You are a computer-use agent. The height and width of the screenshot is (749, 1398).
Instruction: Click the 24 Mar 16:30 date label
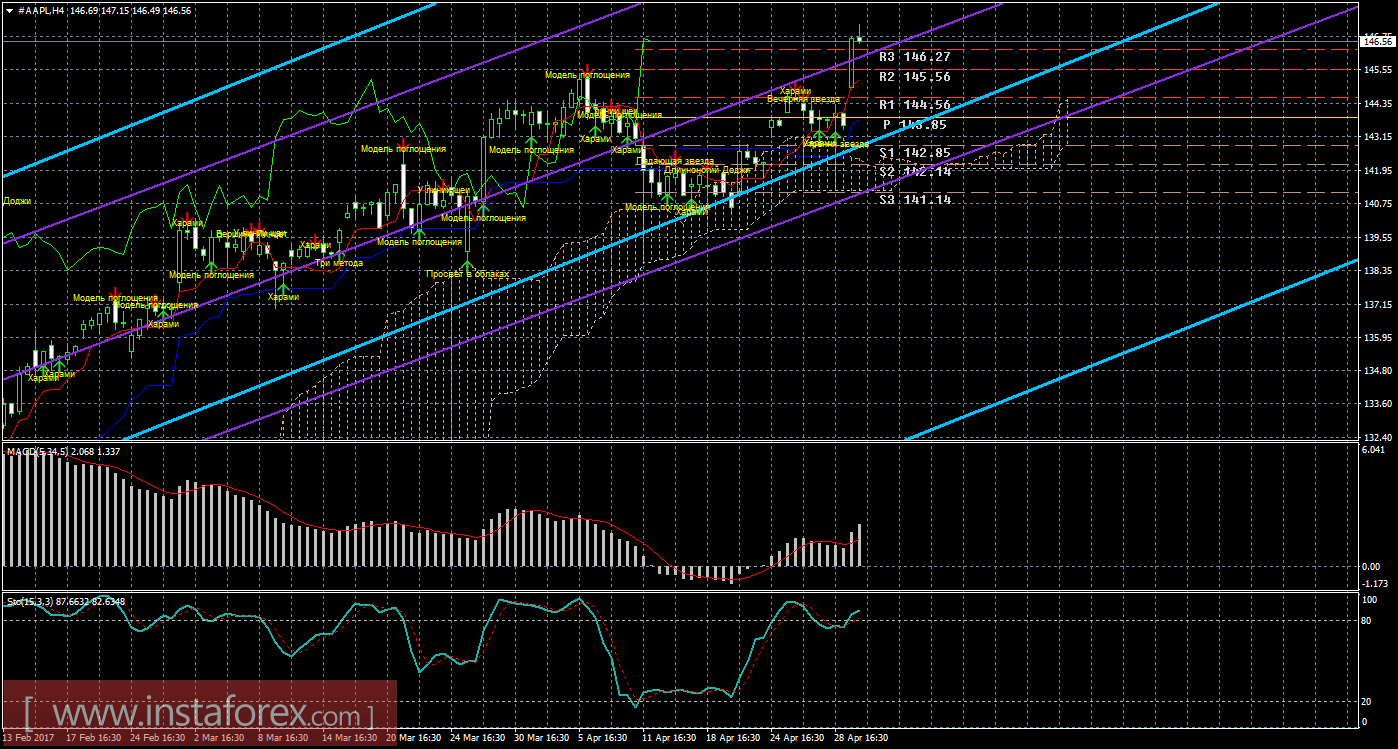click(477, 738)
